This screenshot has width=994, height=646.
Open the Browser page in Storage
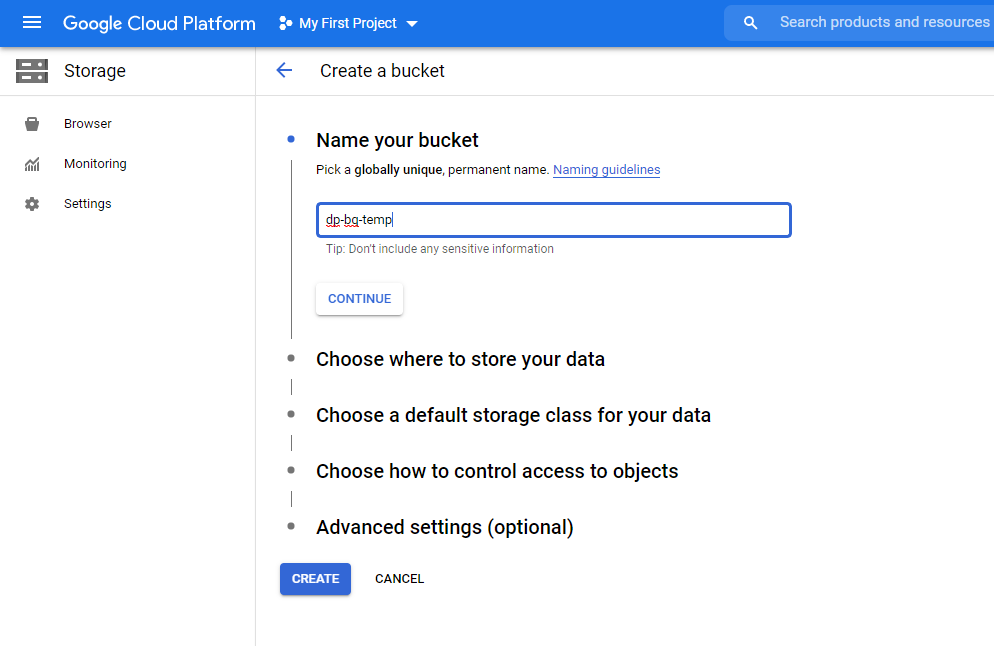[87, 124]
